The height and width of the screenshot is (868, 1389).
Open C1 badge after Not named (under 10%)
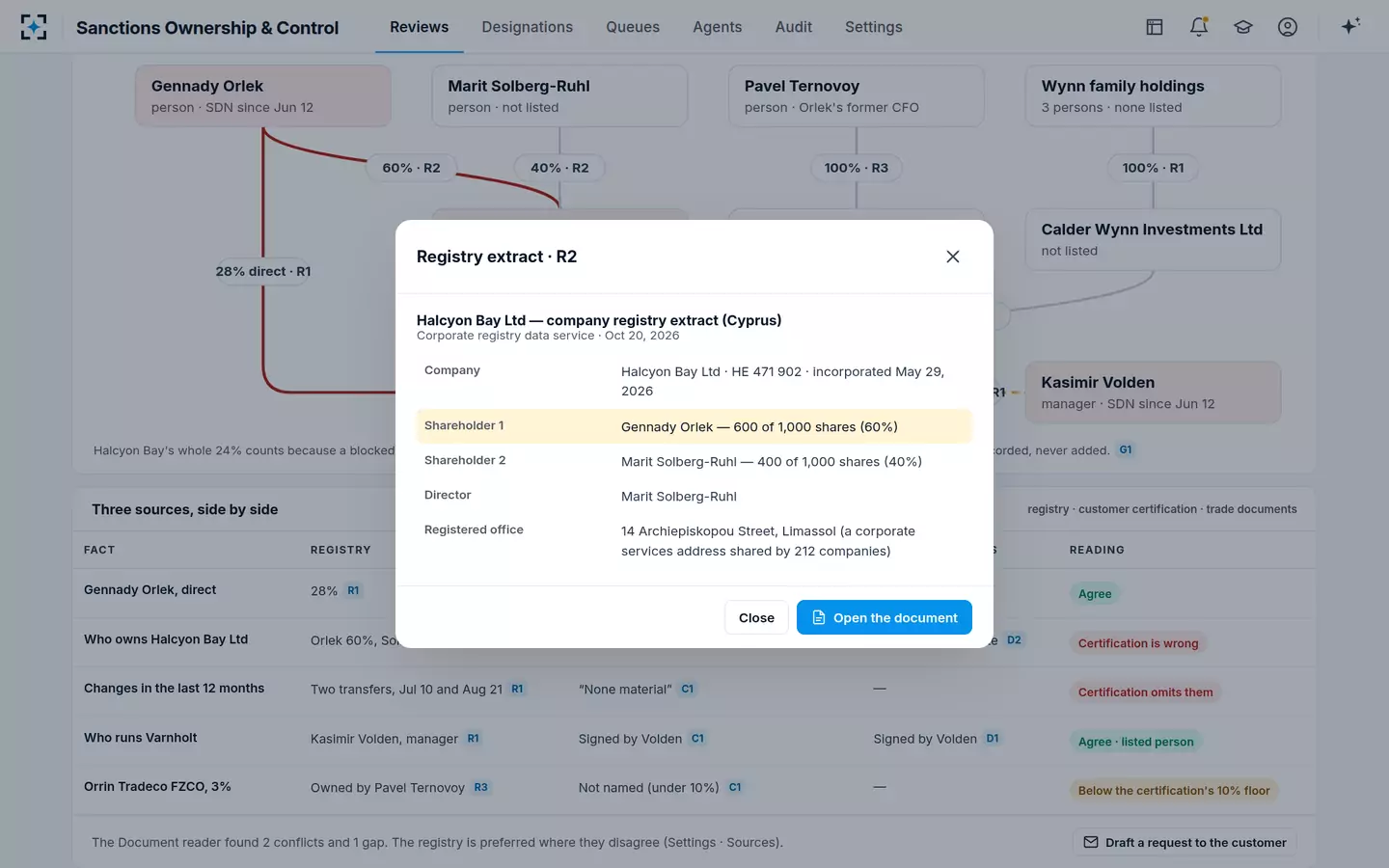pyautogui.click(x=735, y=787)
